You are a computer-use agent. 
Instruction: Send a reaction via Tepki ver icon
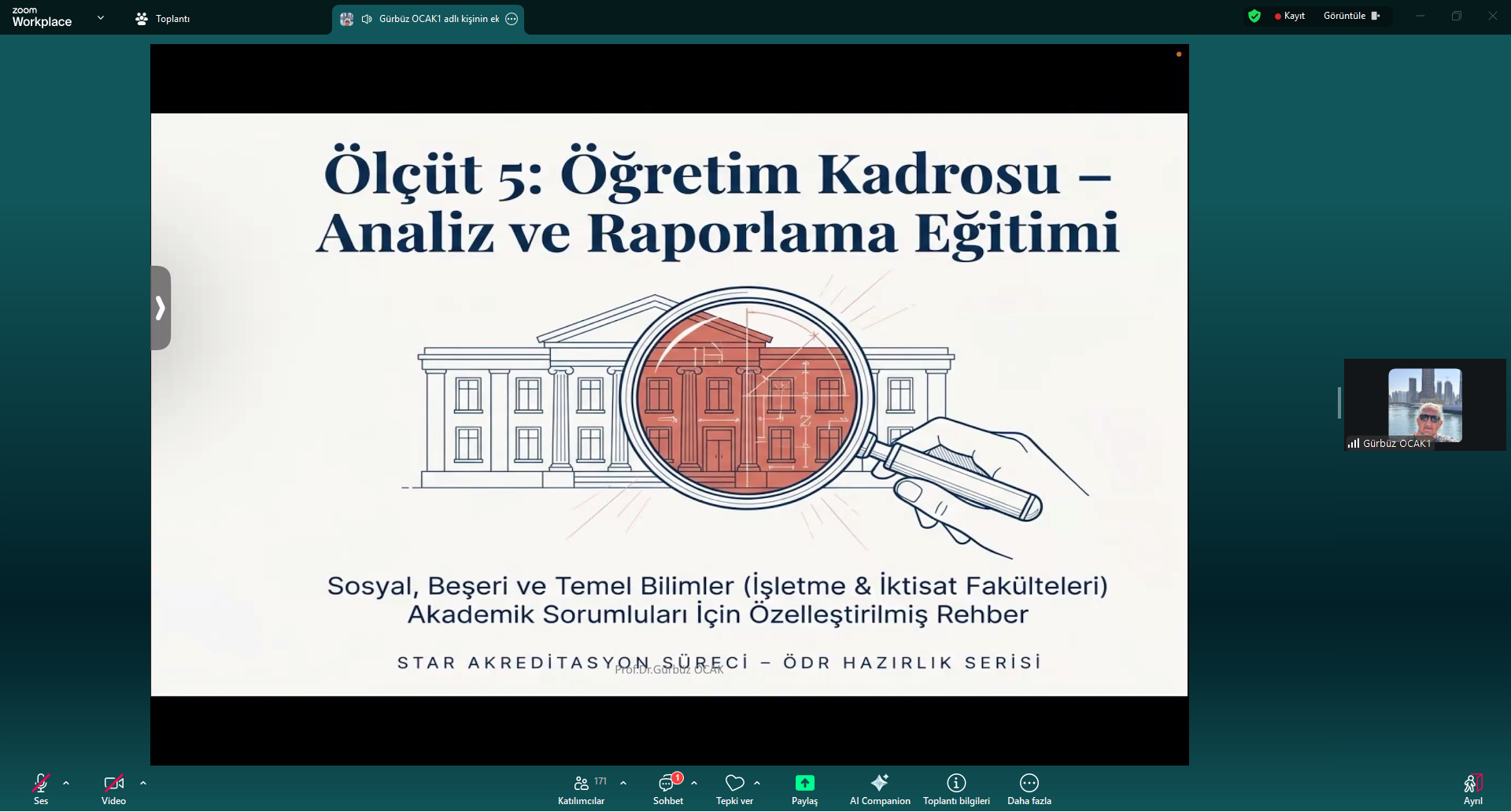(x=734, y=788)
